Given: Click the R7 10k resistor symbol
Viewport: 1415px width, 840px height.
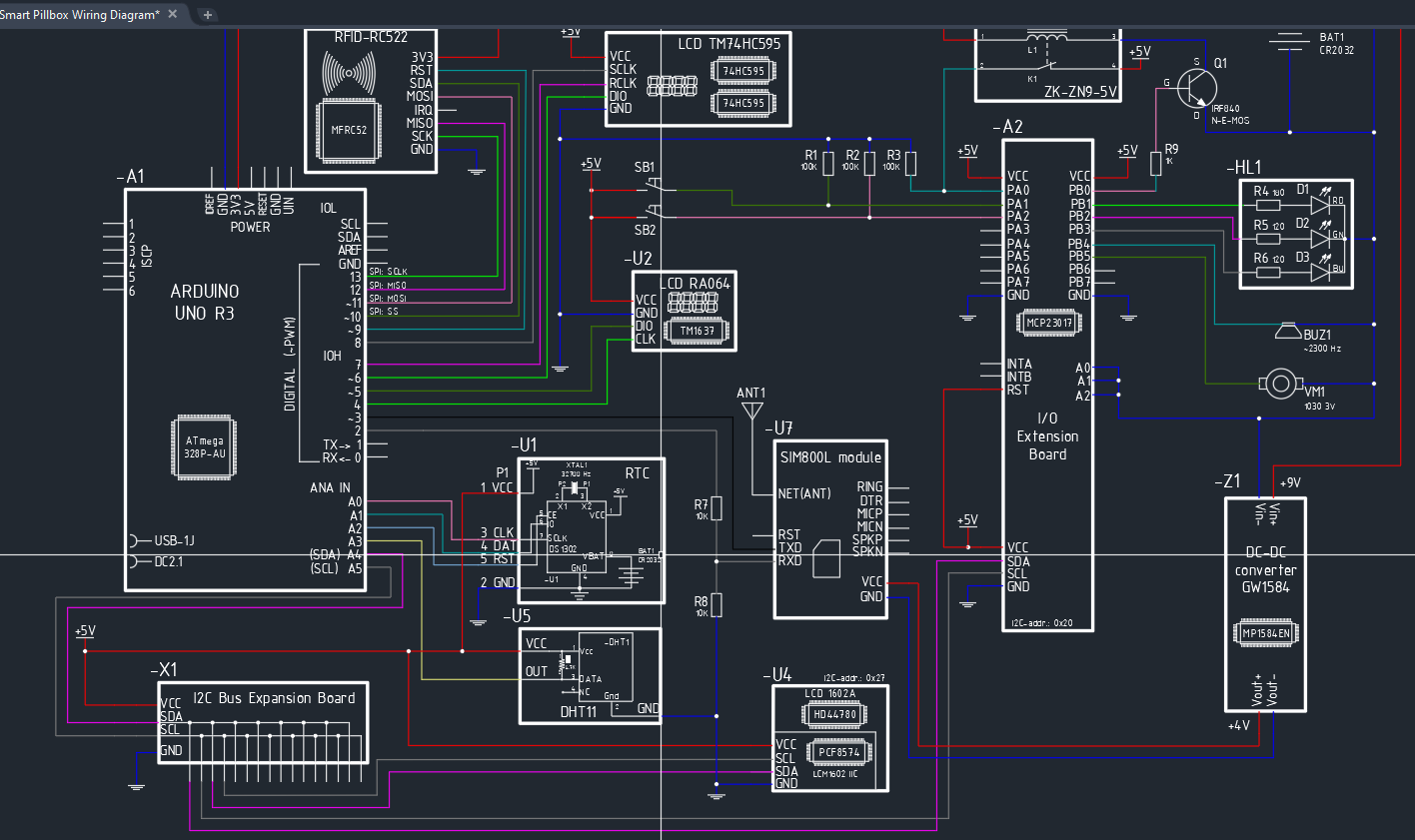Looking at the screenshot, I should click(716, 509).
